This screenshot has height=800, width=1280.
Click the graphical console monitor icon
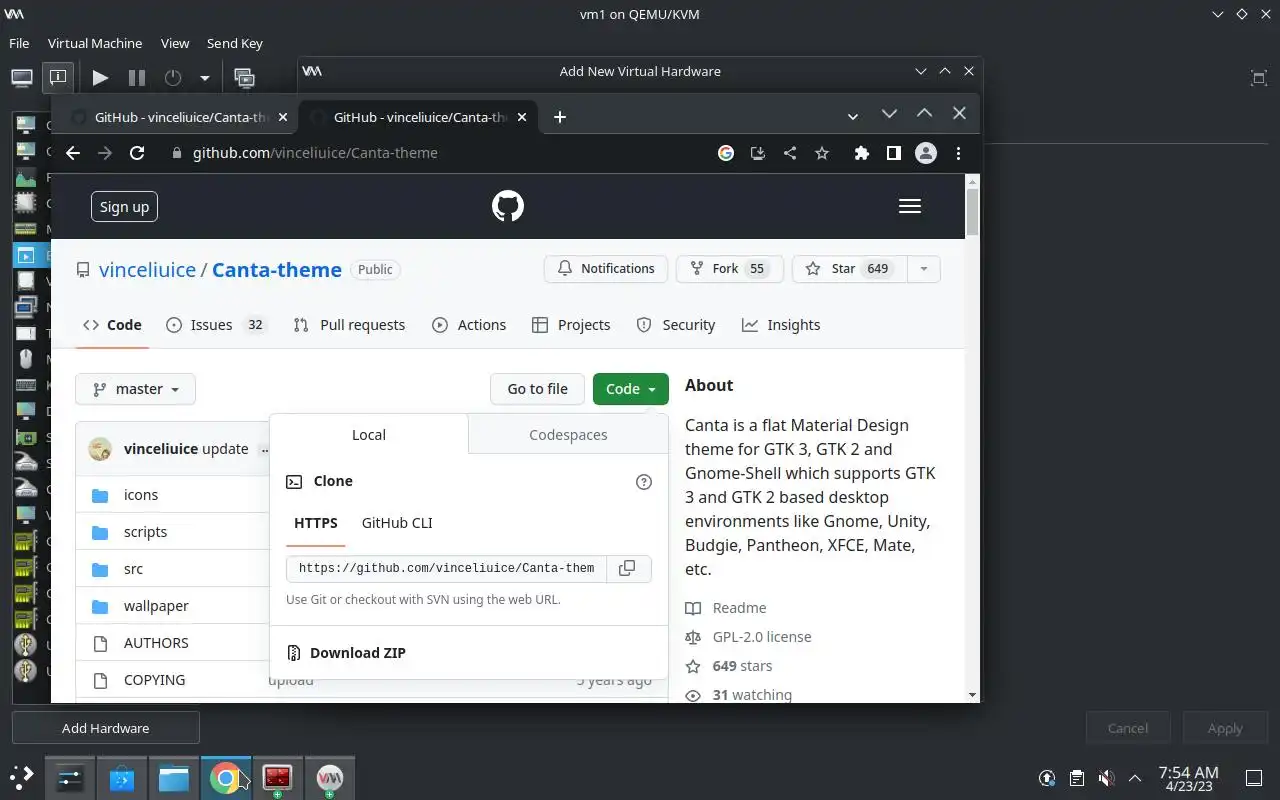pyautogui.click(x=22, y=77)
